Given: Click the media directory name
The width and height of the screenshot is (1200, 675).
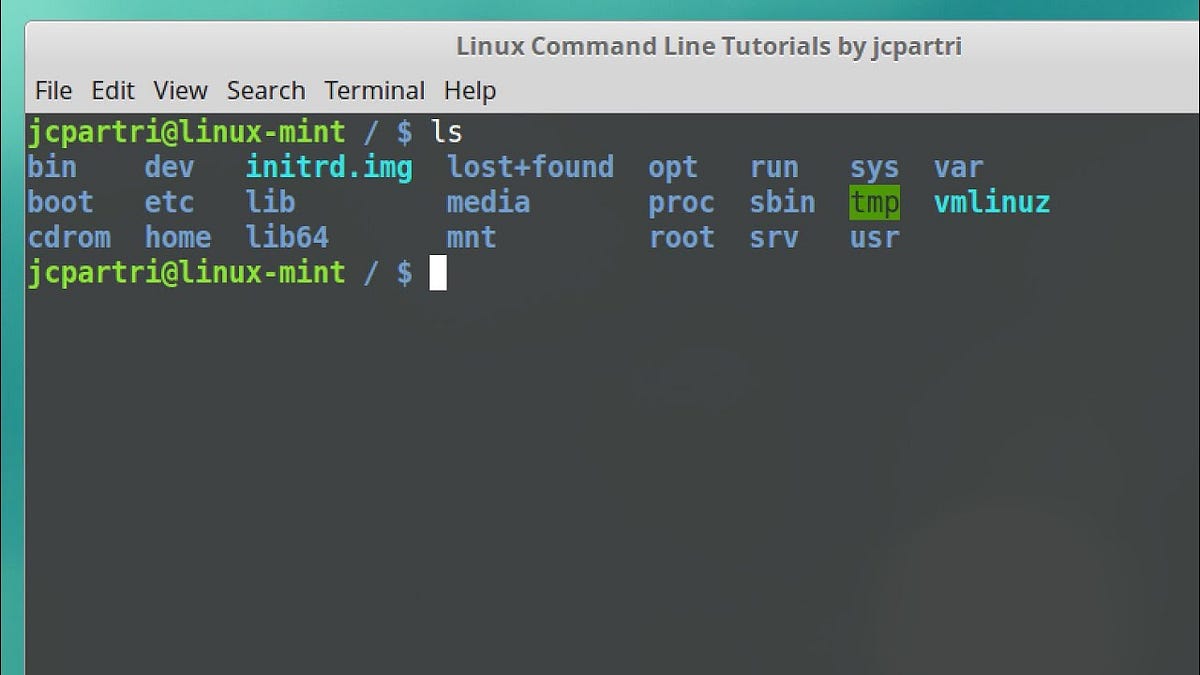Looking at the screenshot, I should coord(488,202).
